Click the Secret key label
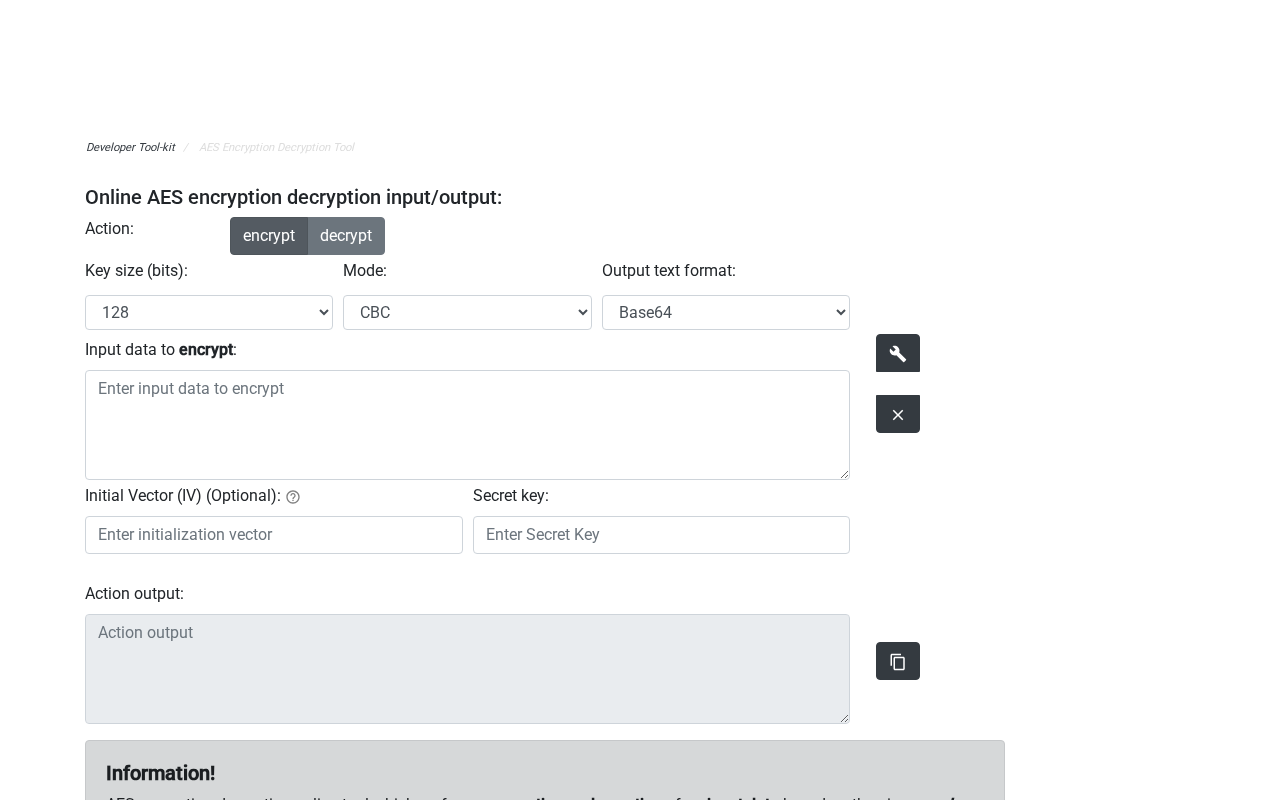This screenshot has height=800, width=1280. click(x=510, y=496)
